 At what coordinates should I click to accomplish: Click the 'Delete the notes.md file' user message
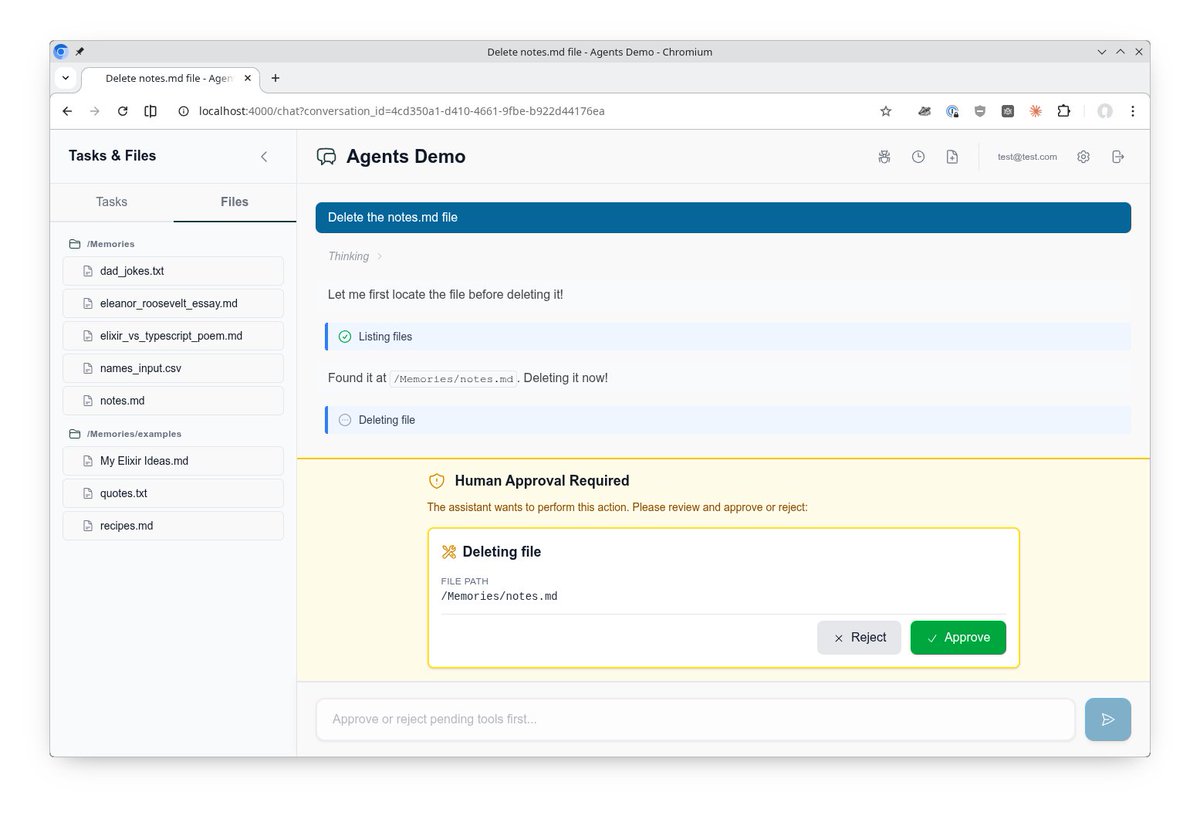coord(723,217)
